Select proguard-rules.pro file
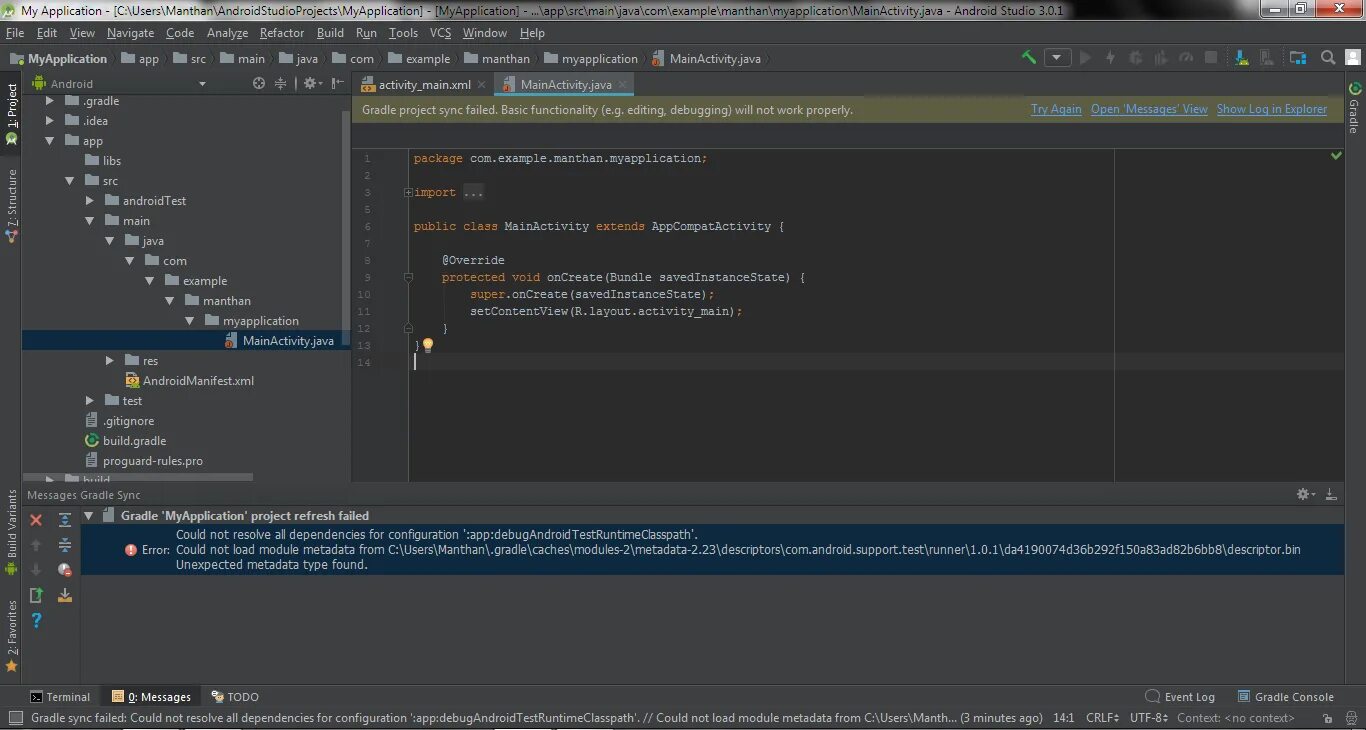Viewport: 1366px width, 730px height. [144, 461]
